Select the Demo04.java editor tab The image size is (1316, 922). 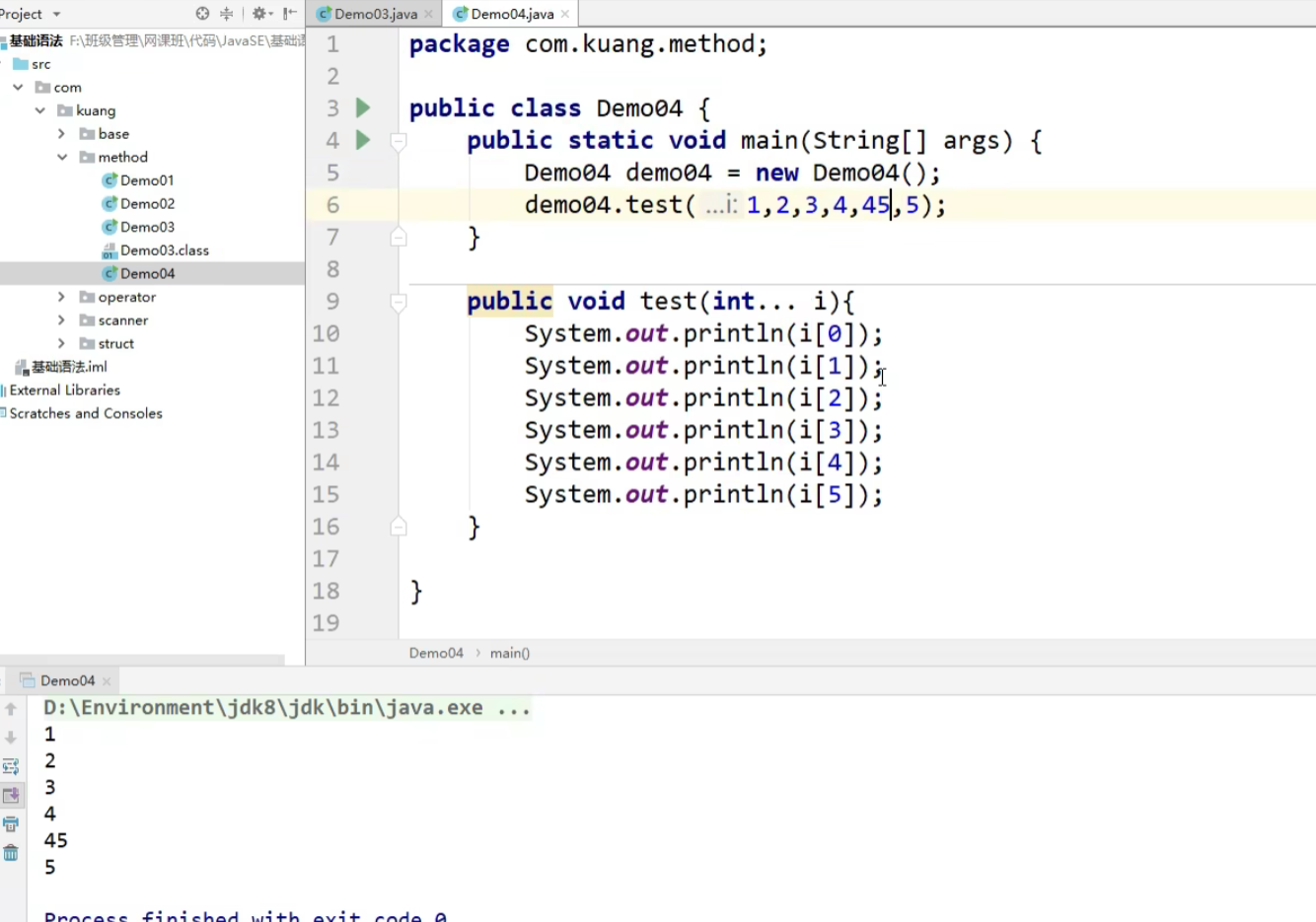(x=510, y=14)
